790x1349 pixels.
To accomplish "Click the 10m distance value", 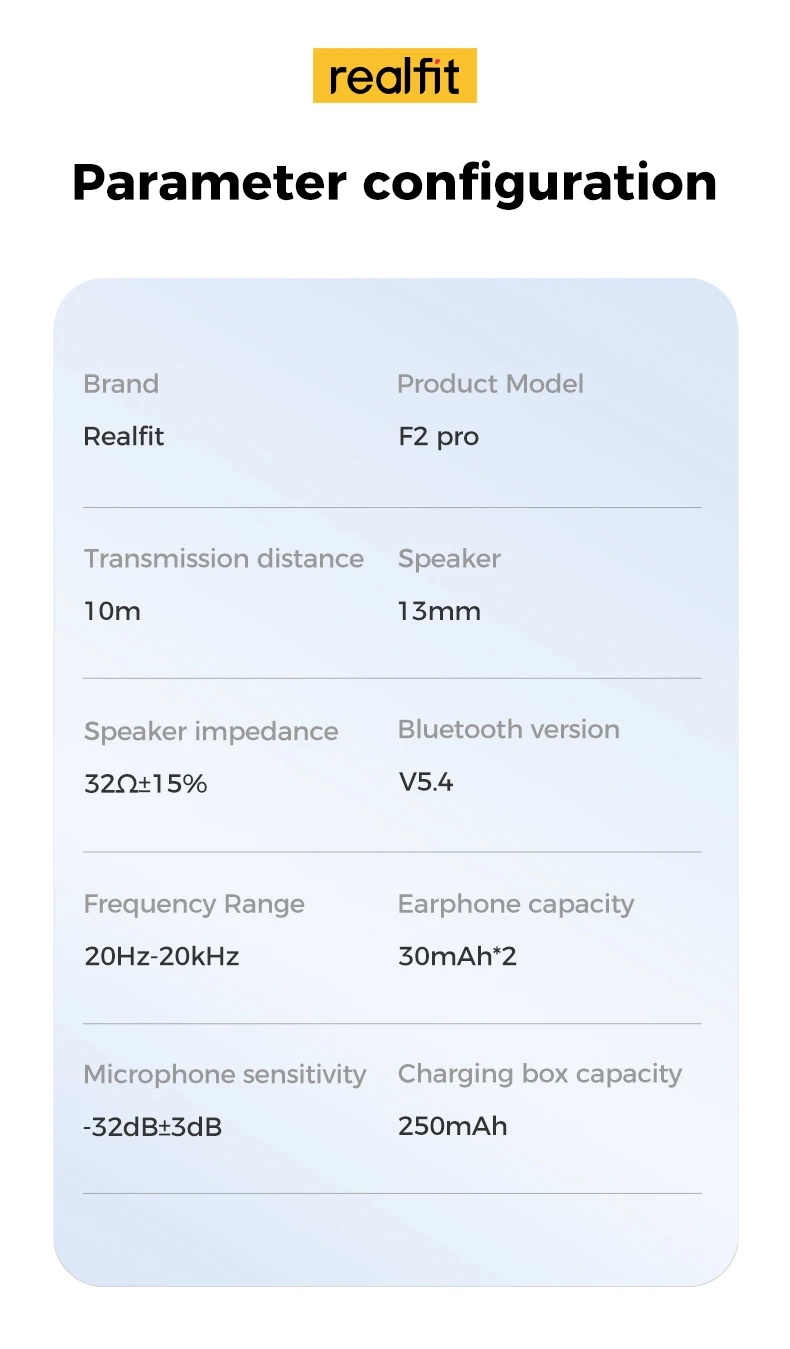I will (x=112, y=611).
